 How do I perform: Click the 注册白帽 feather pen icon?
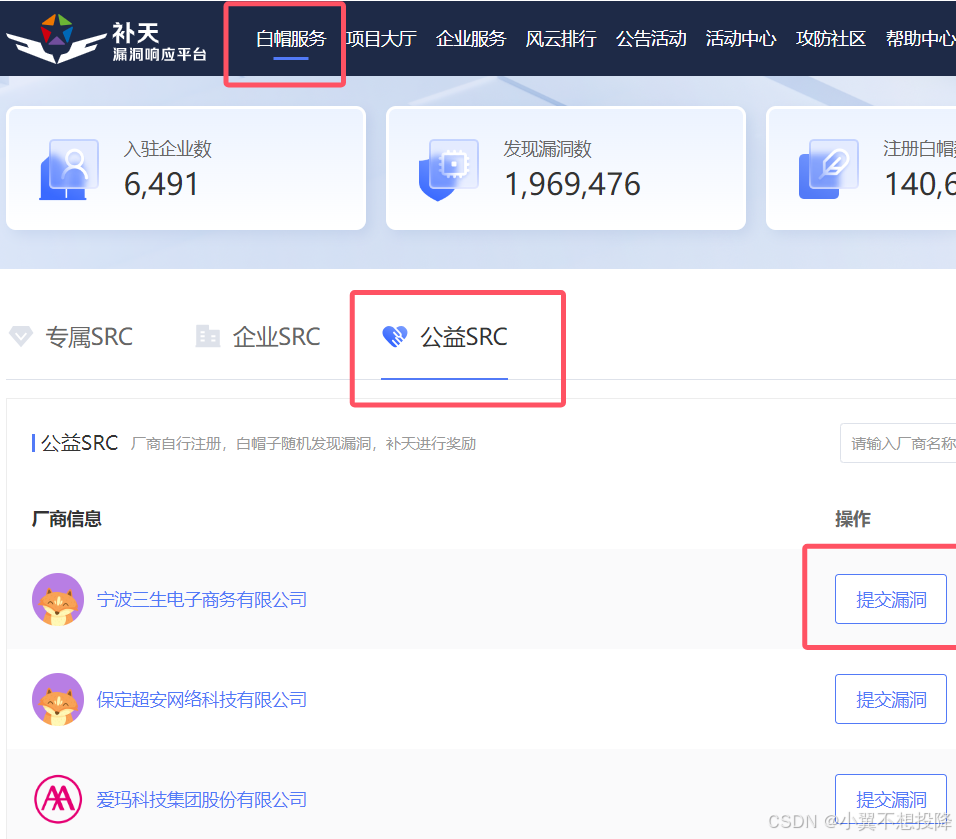click(829, 170)
